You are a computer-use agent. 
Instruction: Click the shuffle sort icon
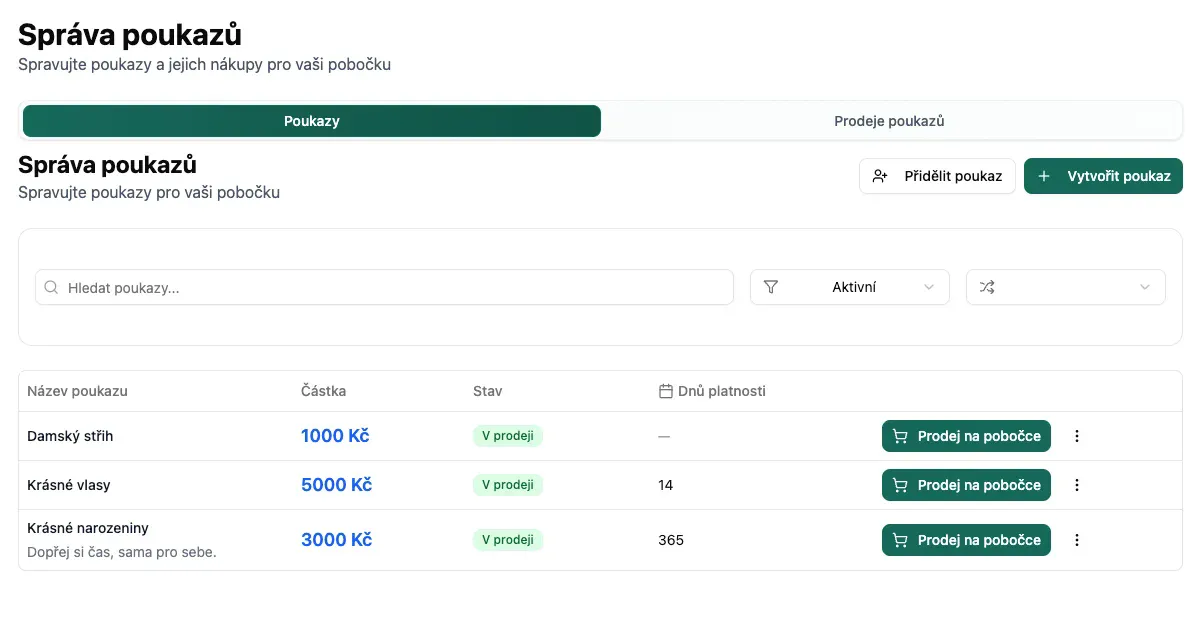coord(987,287)
